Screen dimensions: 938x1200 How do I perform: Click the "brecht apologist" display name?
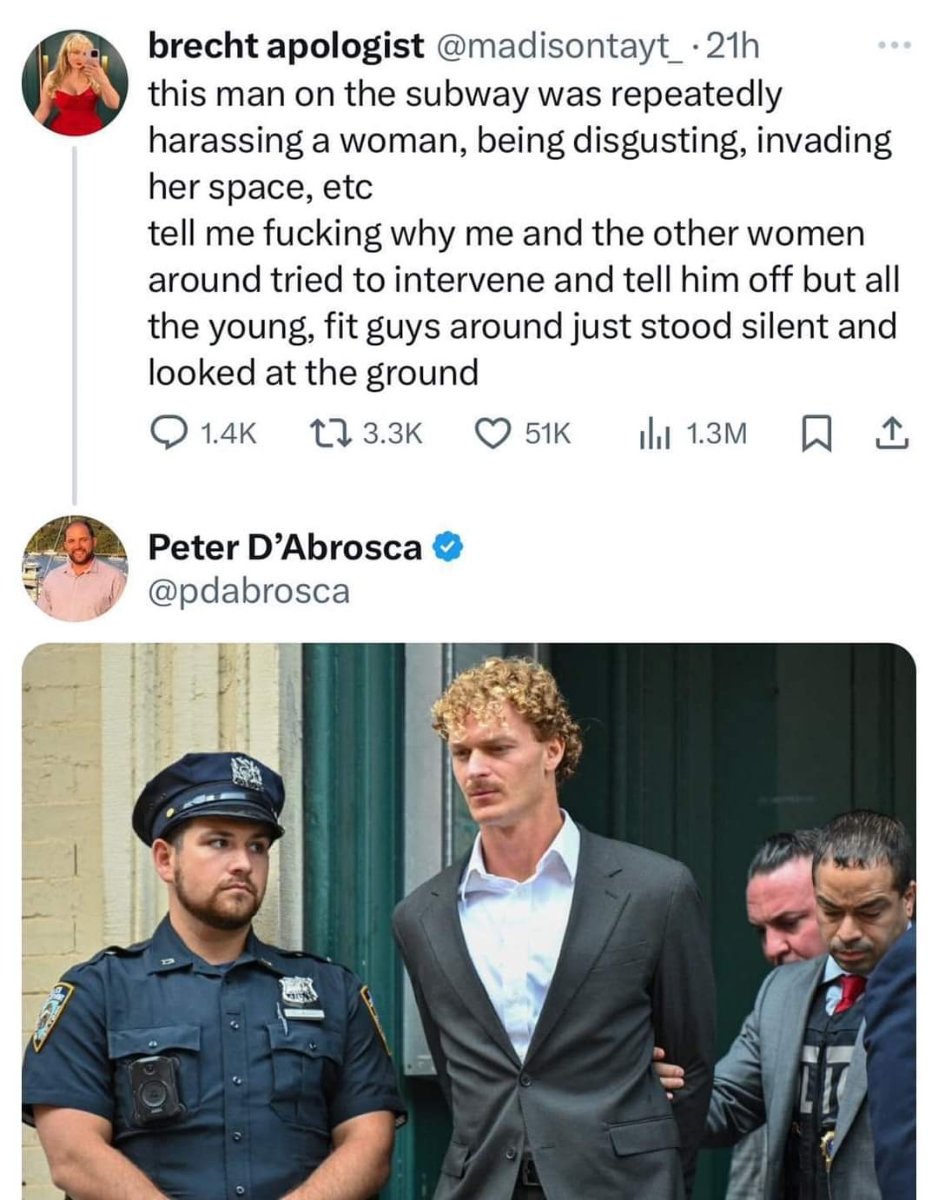[285, 48]
